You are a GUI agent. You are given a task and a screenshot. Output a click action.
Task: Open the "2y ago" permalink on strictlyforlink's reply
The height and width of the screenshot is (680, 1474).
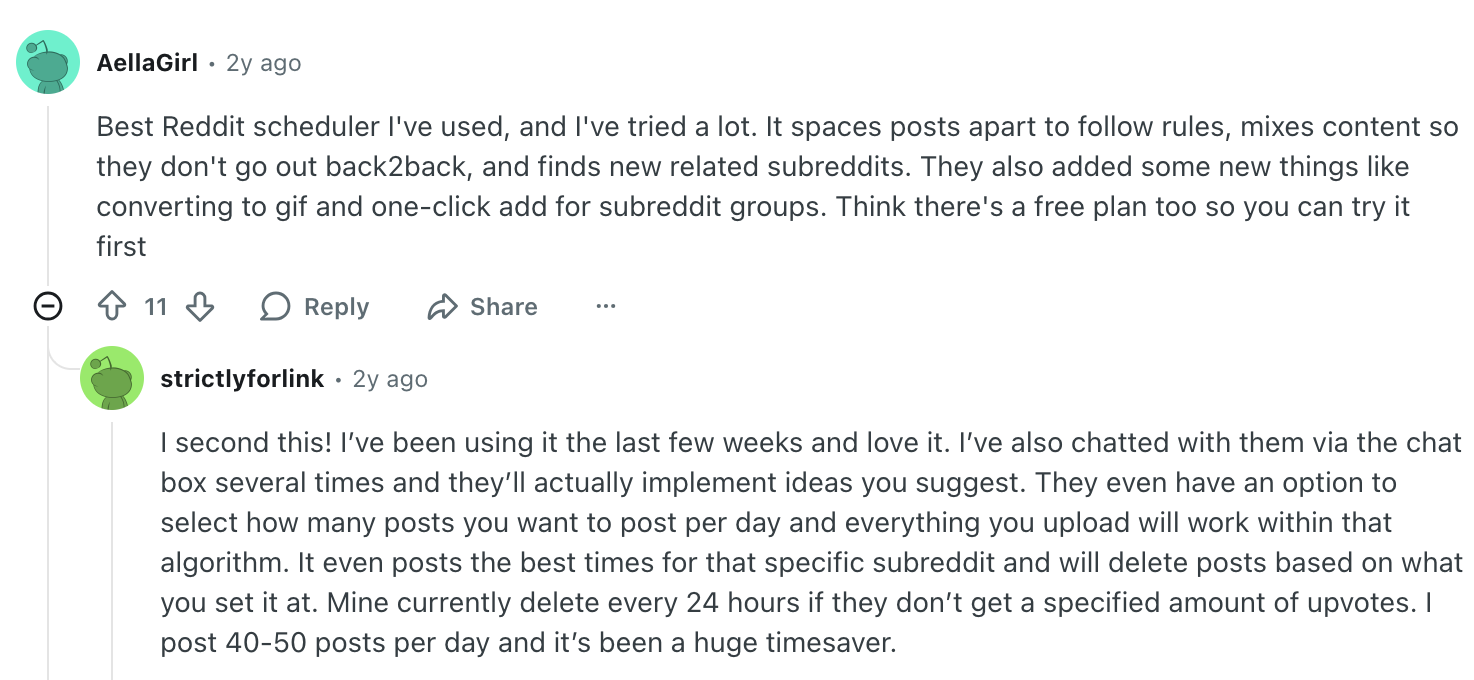pyautogui.click(x=390, y=379)
